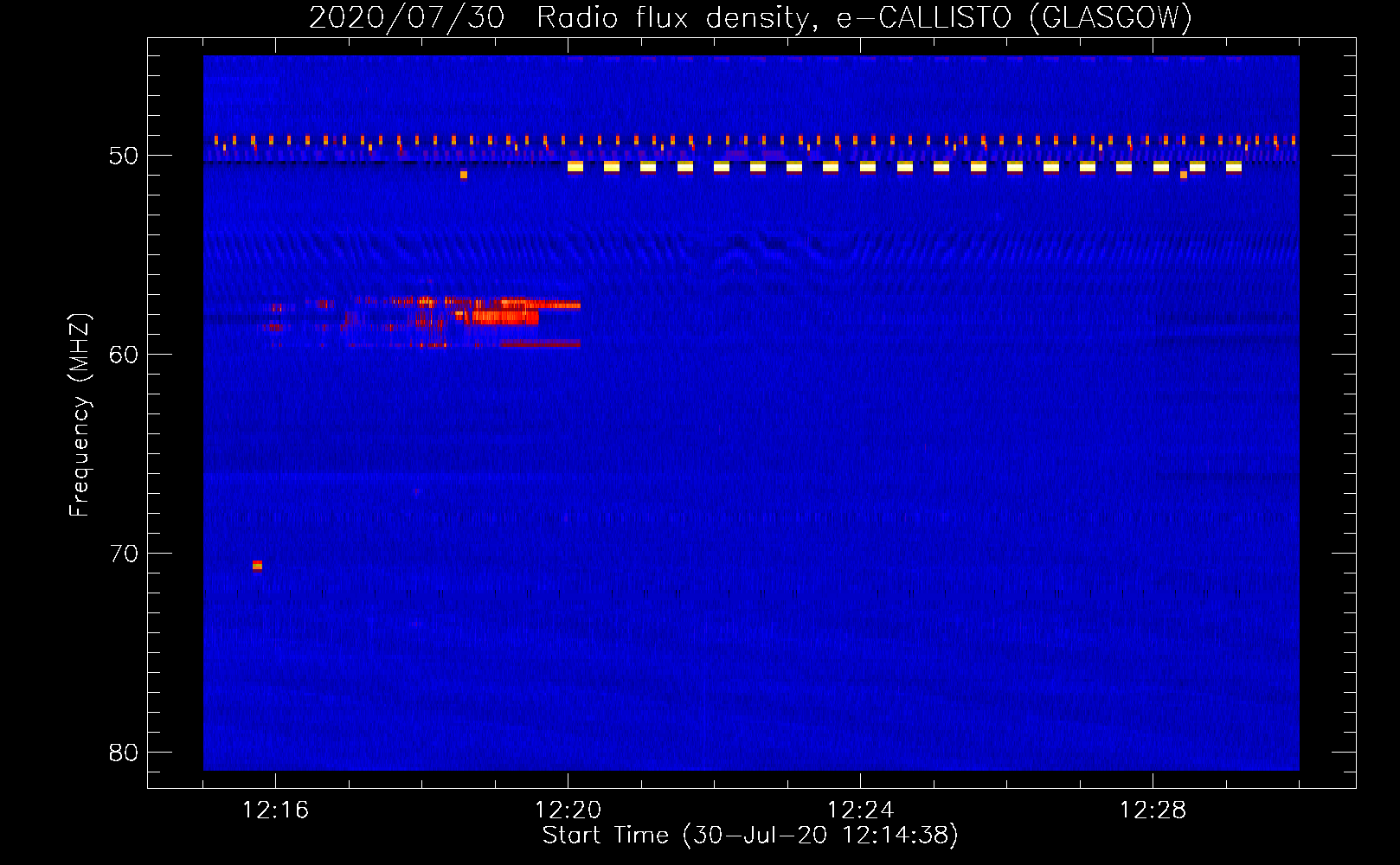Click the isolated orange spot near 70 MHz
This screenshot has height=865, width=1400.
(257, 566)
